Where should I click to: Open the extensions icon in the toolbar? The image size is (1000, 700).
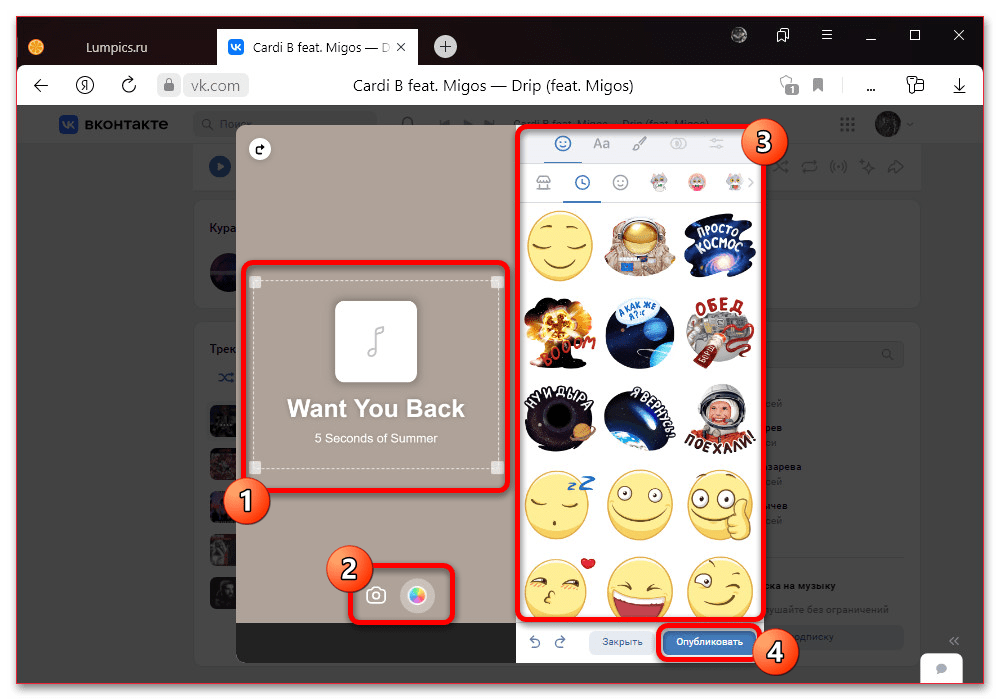click(x=915, y=85)
